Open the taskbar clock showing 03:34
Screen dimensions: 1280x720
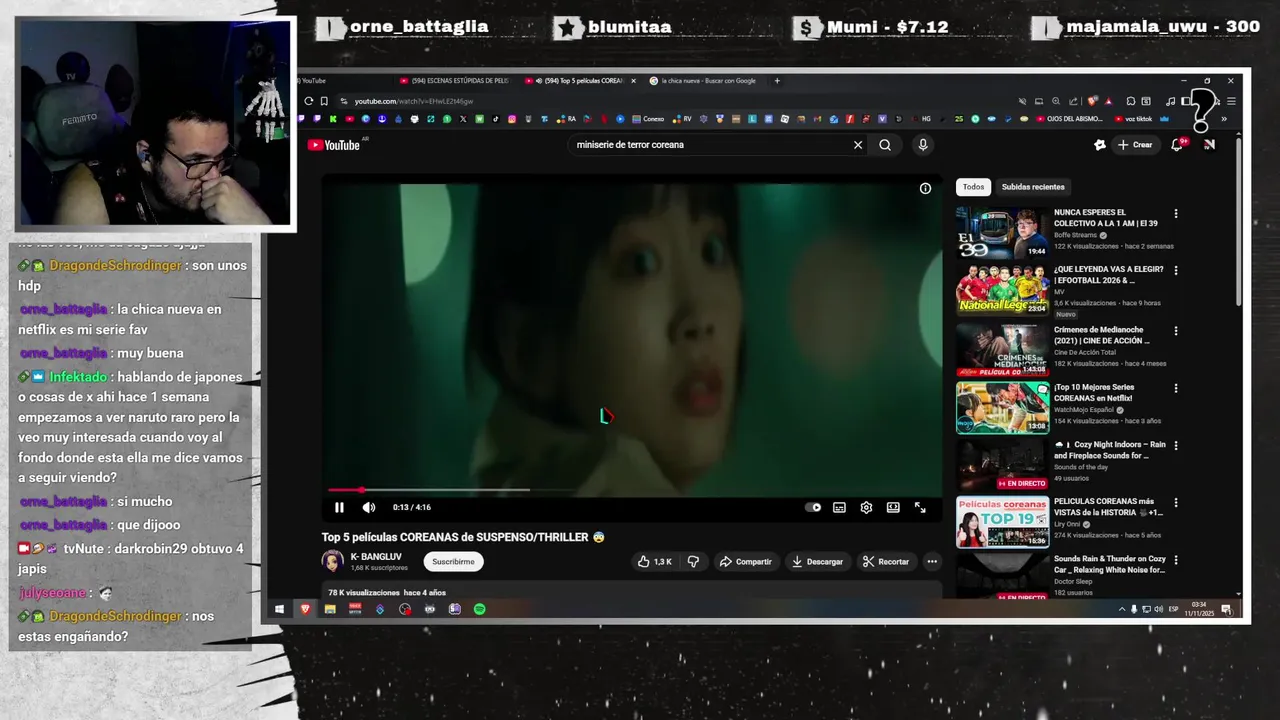pos(1199,609)
